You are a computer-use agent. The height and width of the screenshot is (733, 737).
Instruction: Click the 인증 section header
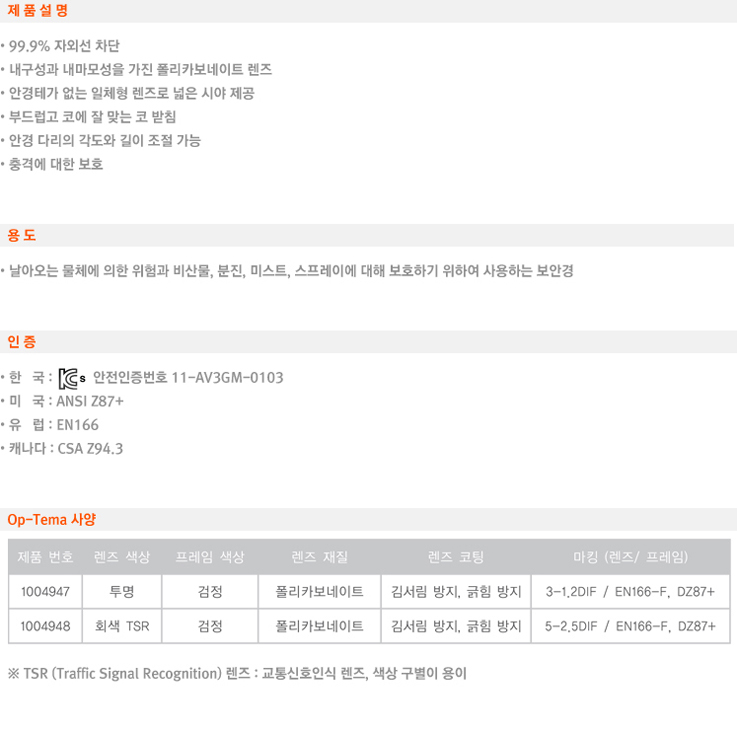[22, 341]
